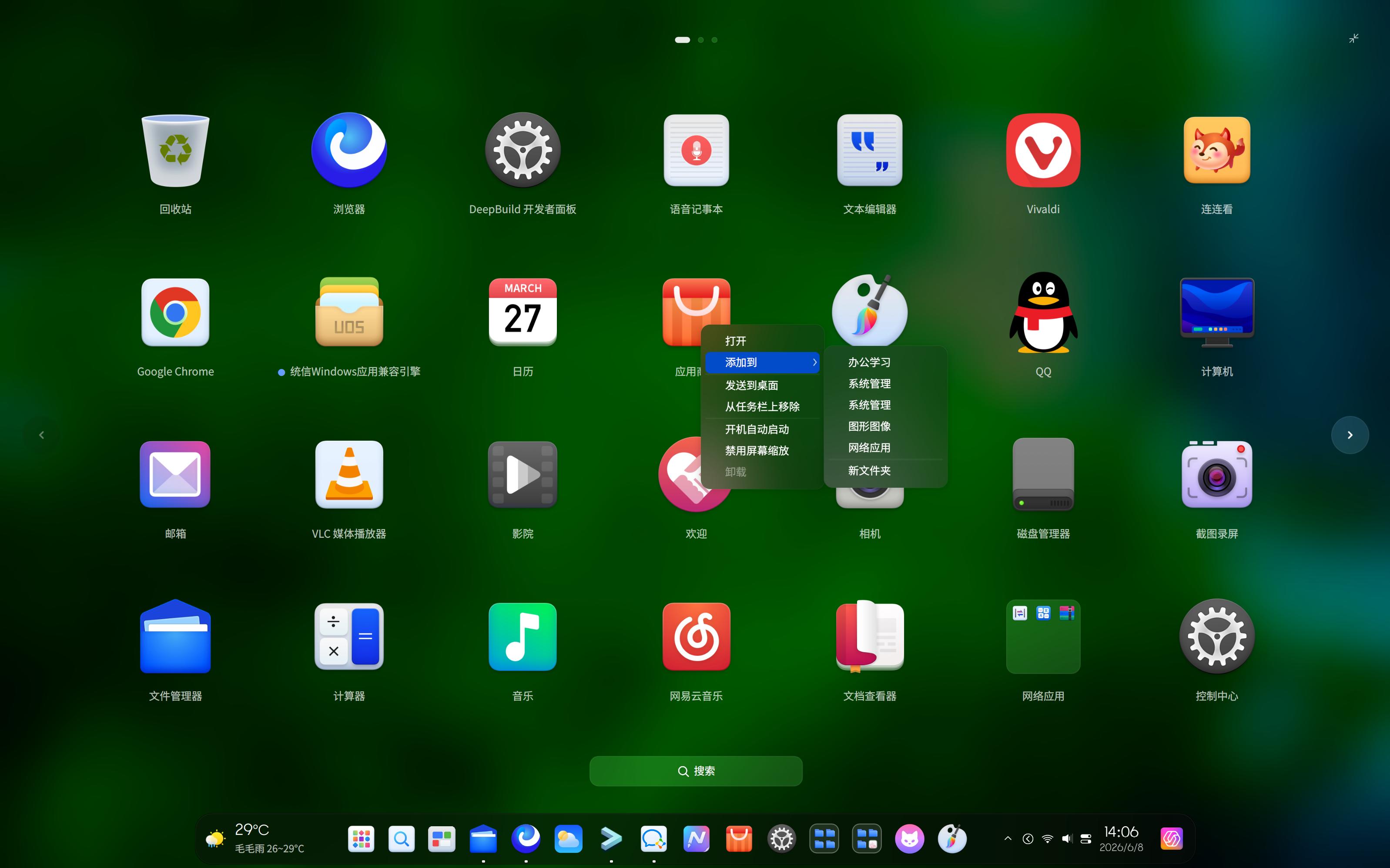The height and width of the screenshot is (868, 1390).
Task: Open the 计算器 calculator app
Action: [349, 636]
